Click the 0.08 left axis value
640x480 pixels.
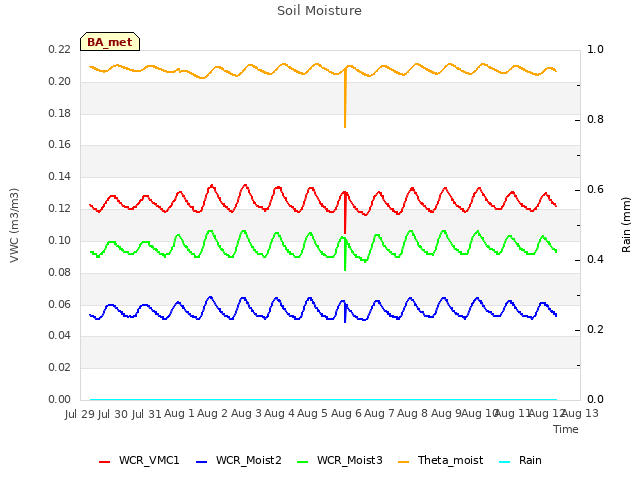pos(60,272)
